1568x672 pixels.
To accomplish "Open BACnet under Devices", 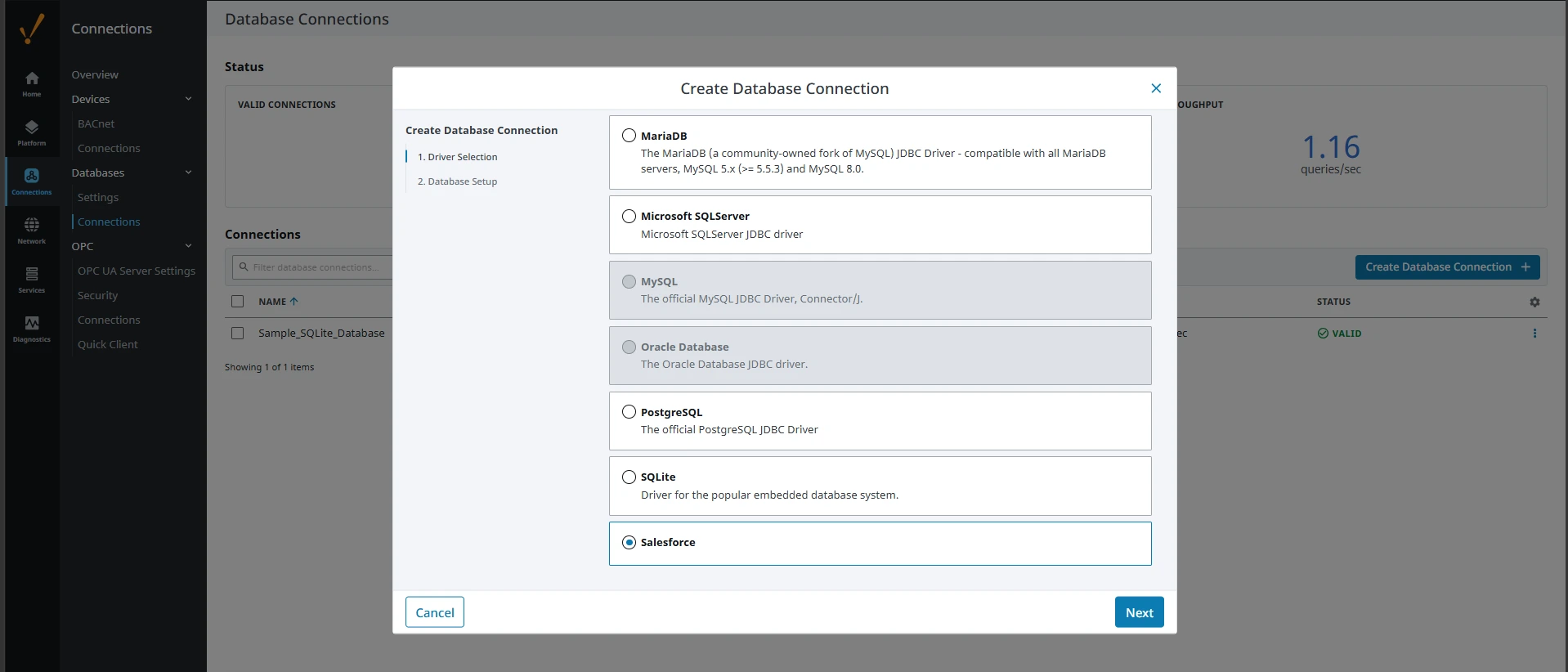I will tap(96, 123).
